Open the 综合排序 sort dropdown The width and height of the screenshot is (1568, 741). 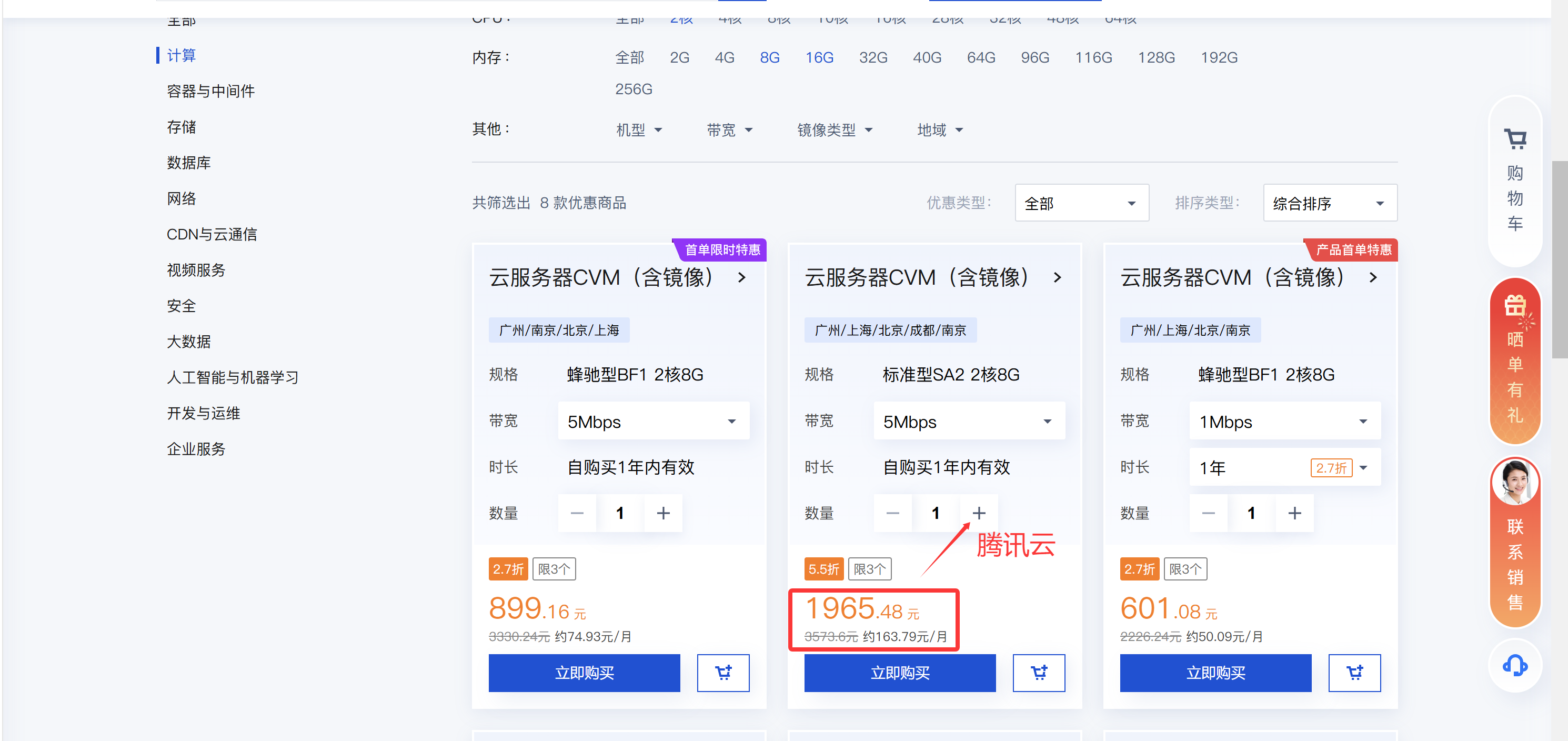1330,203
